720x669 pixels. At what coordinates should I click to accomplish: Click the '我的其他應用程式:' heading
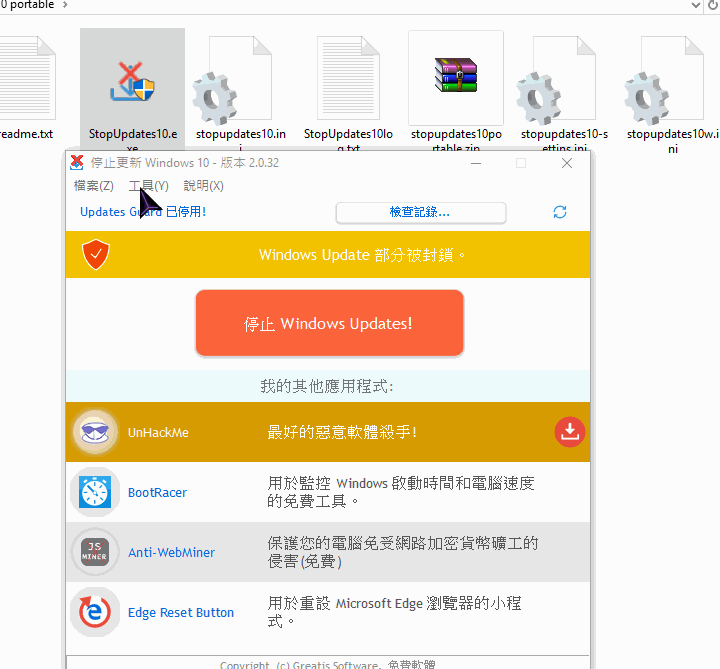[327, 386]
